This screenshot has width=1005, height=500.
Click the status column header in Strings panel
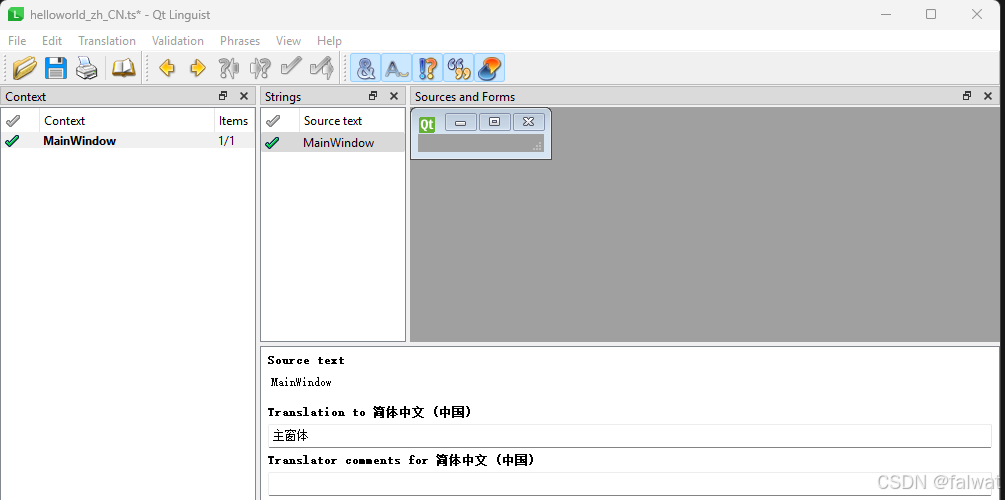(280, 121)
